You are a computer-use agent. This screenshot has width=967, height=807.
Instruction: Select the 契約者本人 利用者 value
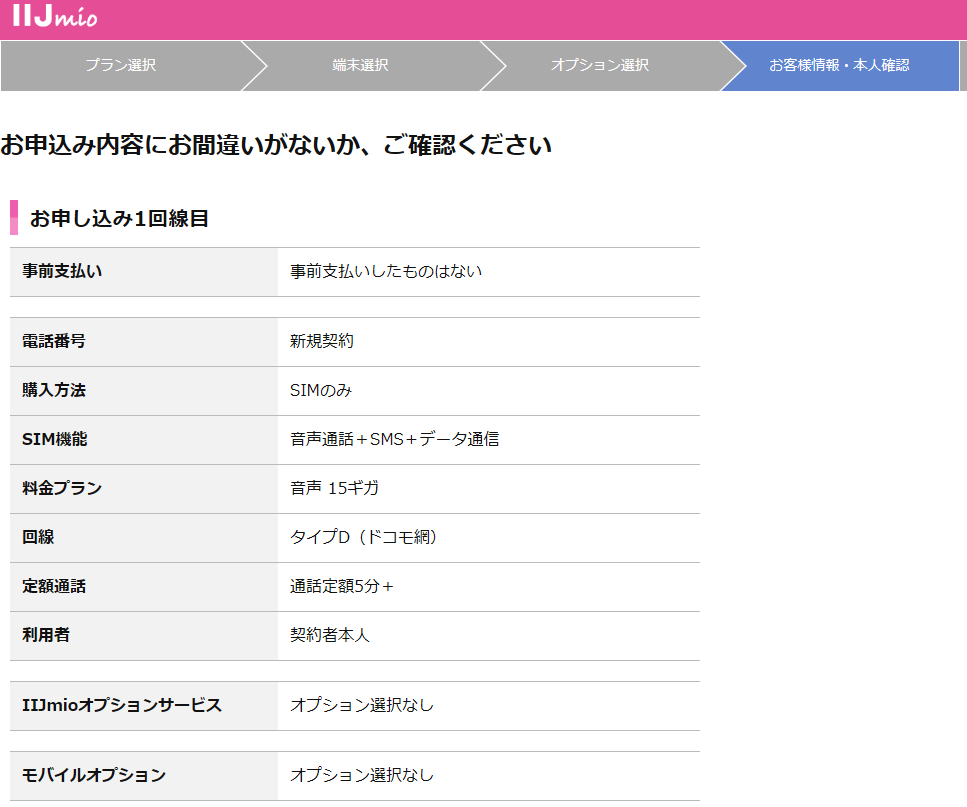coord(328,635)
